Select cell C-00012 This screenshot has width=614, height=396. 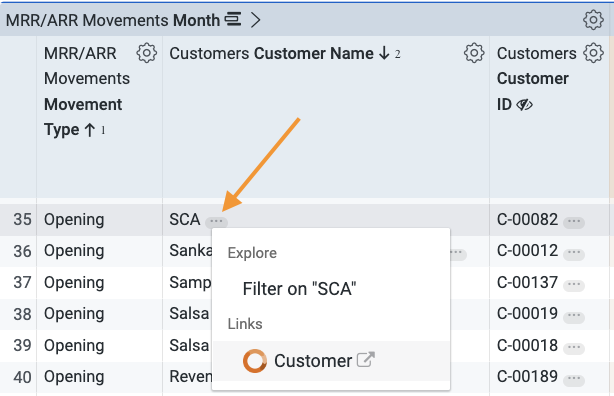527,251
